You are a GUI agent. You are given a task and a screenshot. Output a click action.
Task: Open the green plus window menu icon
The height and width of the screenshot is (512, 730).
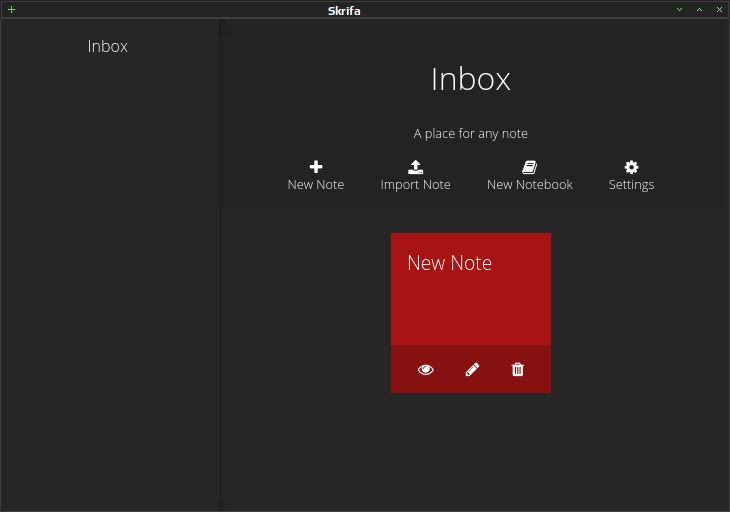point(12,9)
